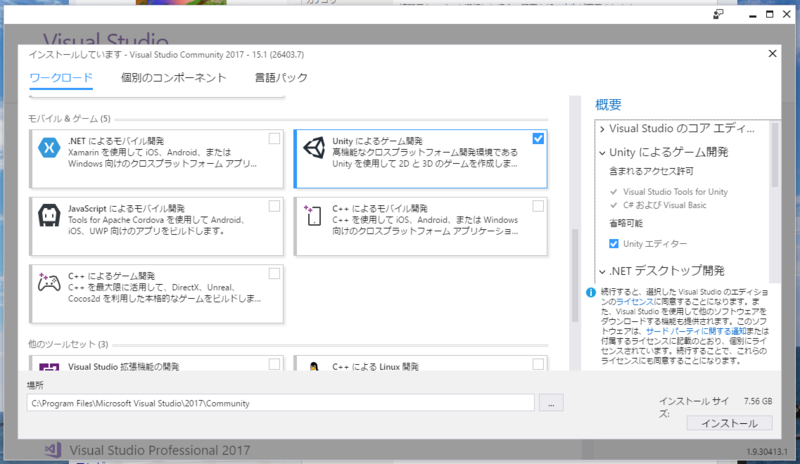Click the C++ mobile development phone icon
The image size is (800, 464).
coord(313,215)
